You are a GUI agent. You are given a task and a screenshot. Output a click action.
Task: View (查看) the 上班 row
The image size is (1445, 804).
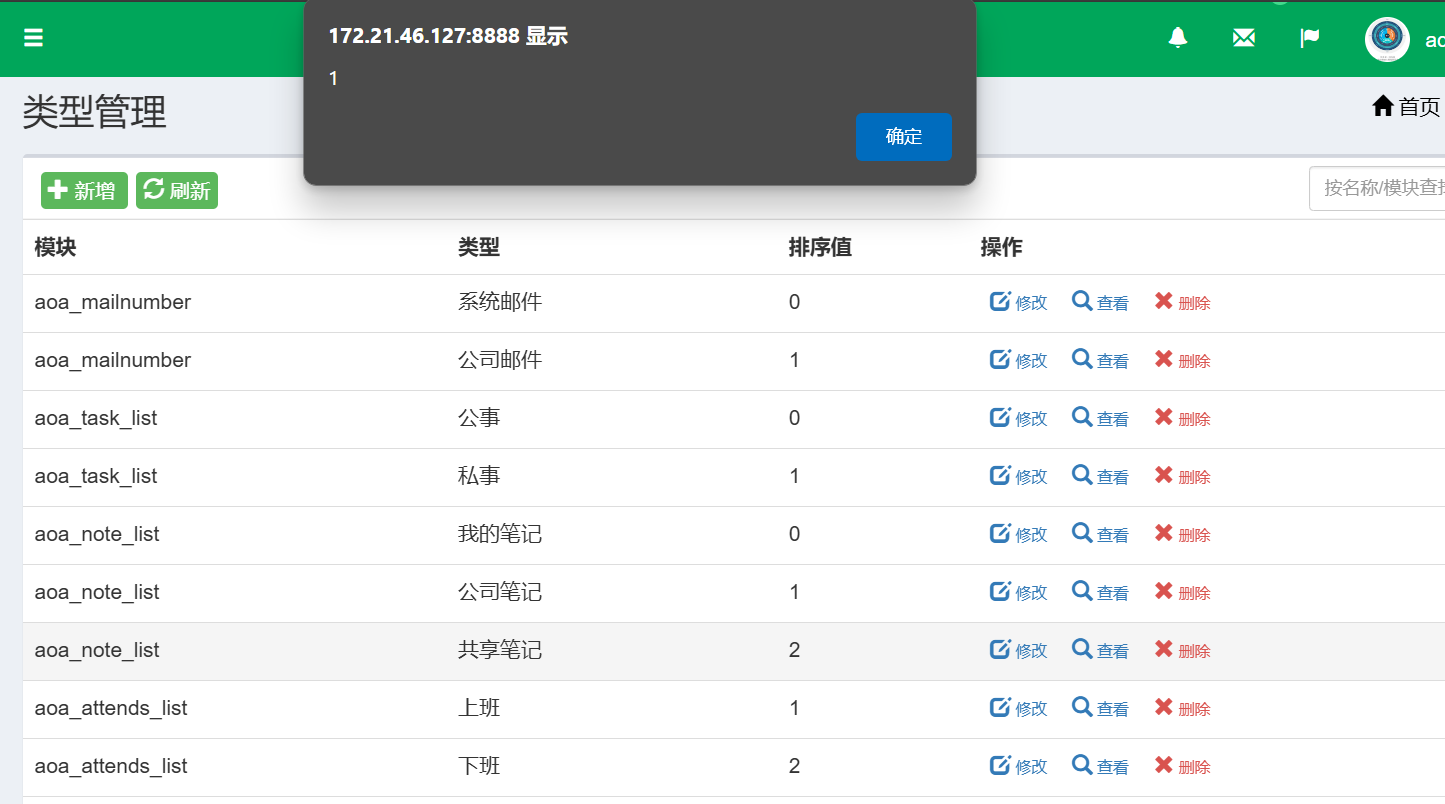[1101, 708]
